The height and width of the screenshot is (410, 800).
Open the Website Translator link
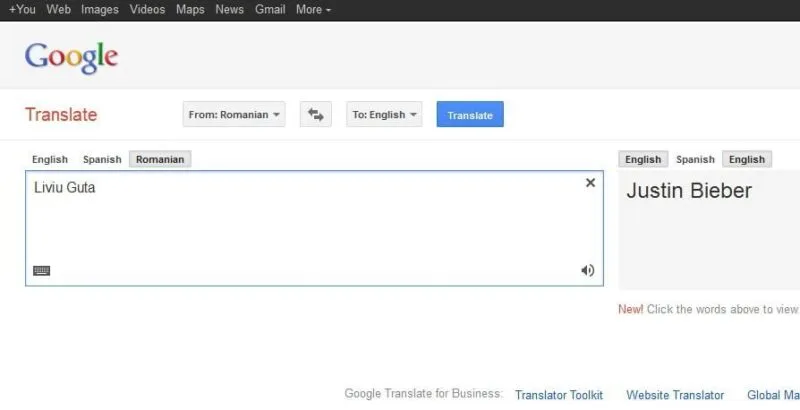[675, 395]
